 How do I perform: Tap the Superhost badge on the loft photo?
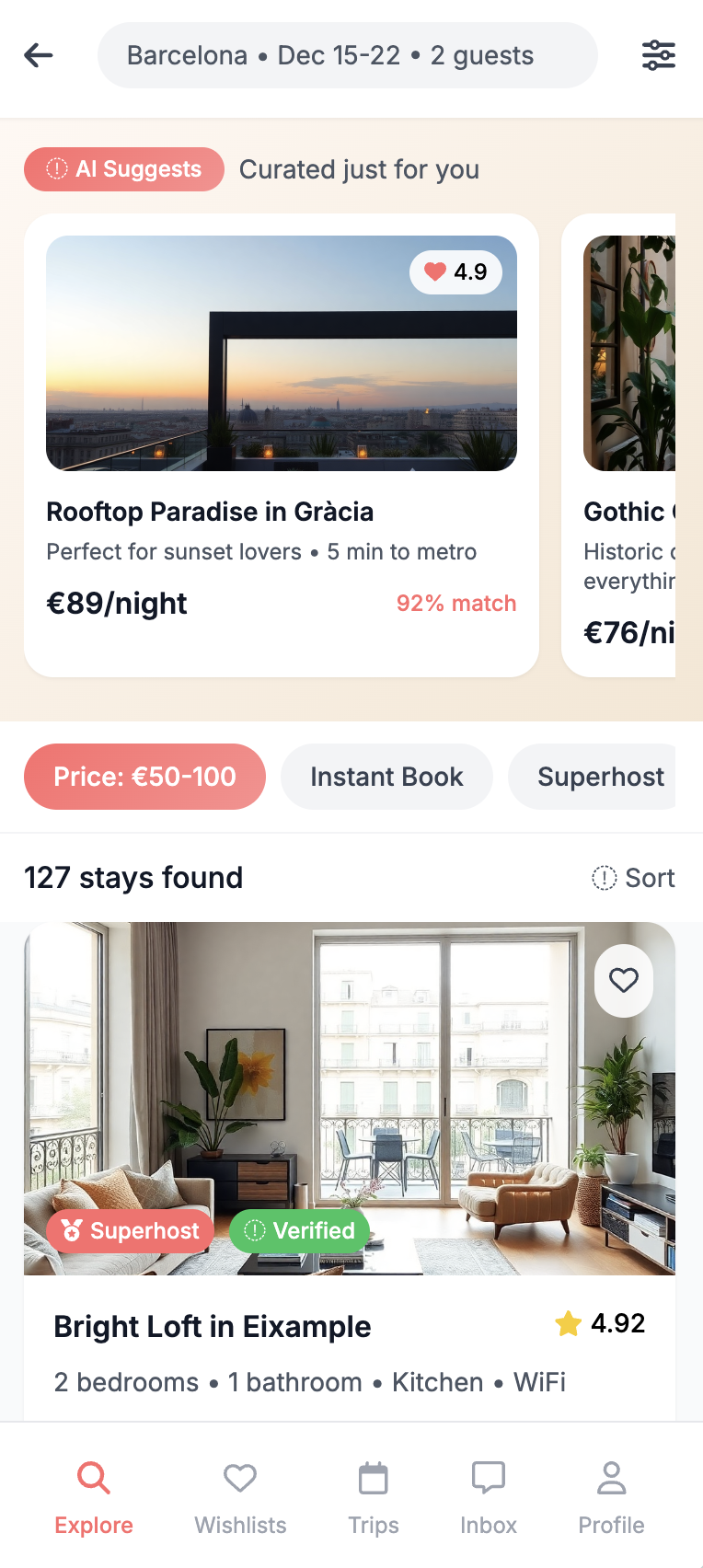(130, 1231)
